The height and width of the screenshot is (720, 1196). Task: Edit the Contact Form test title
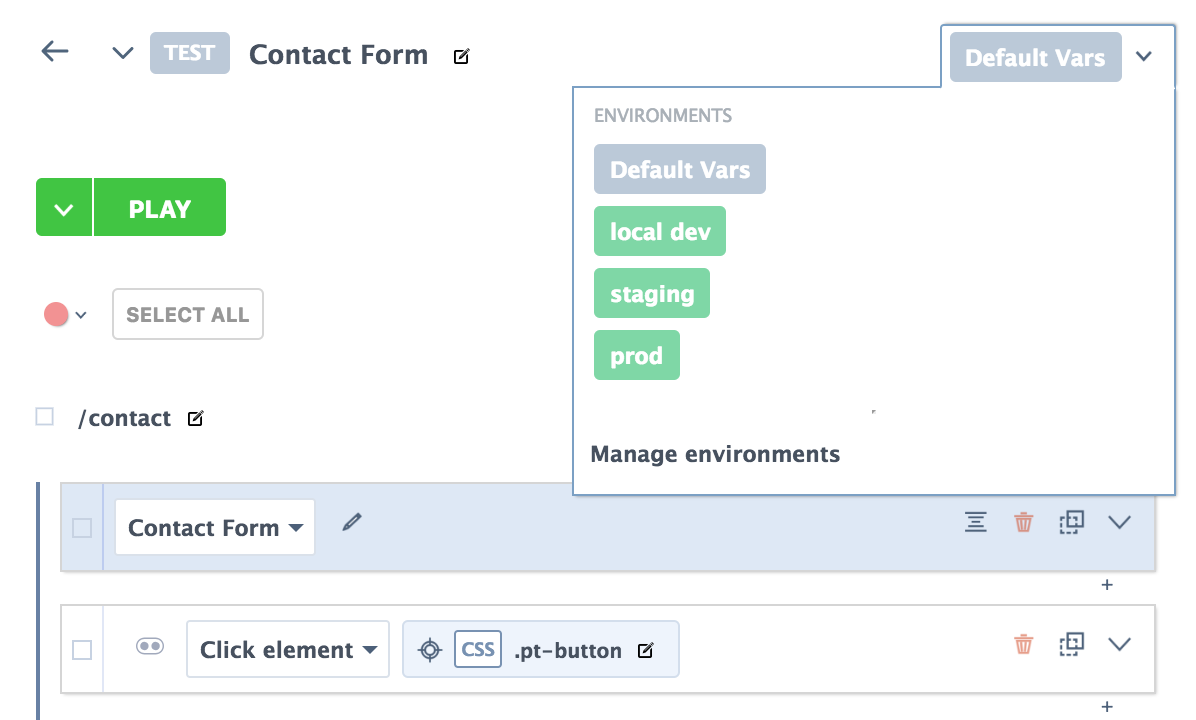(x=461, y=56)
